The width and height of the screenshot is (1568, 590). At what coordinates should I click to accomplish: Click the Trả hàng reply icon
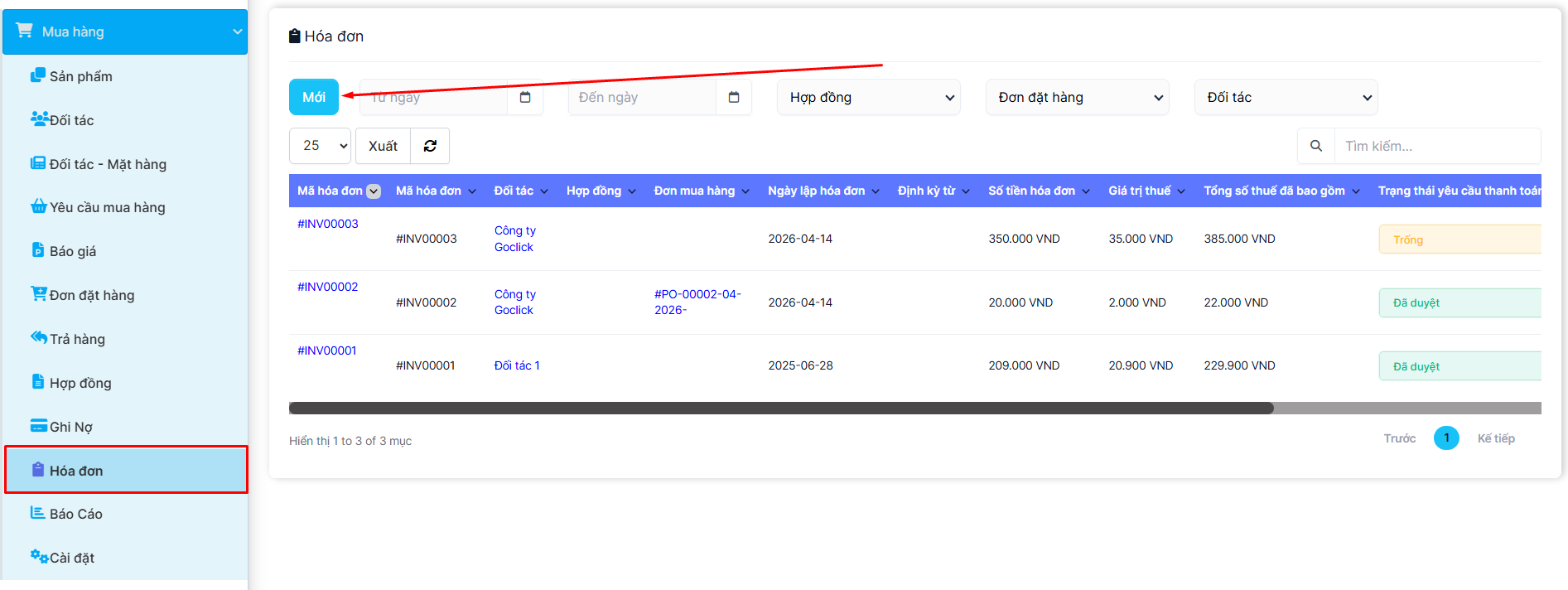pyautogui.click(x=38, y=337)
